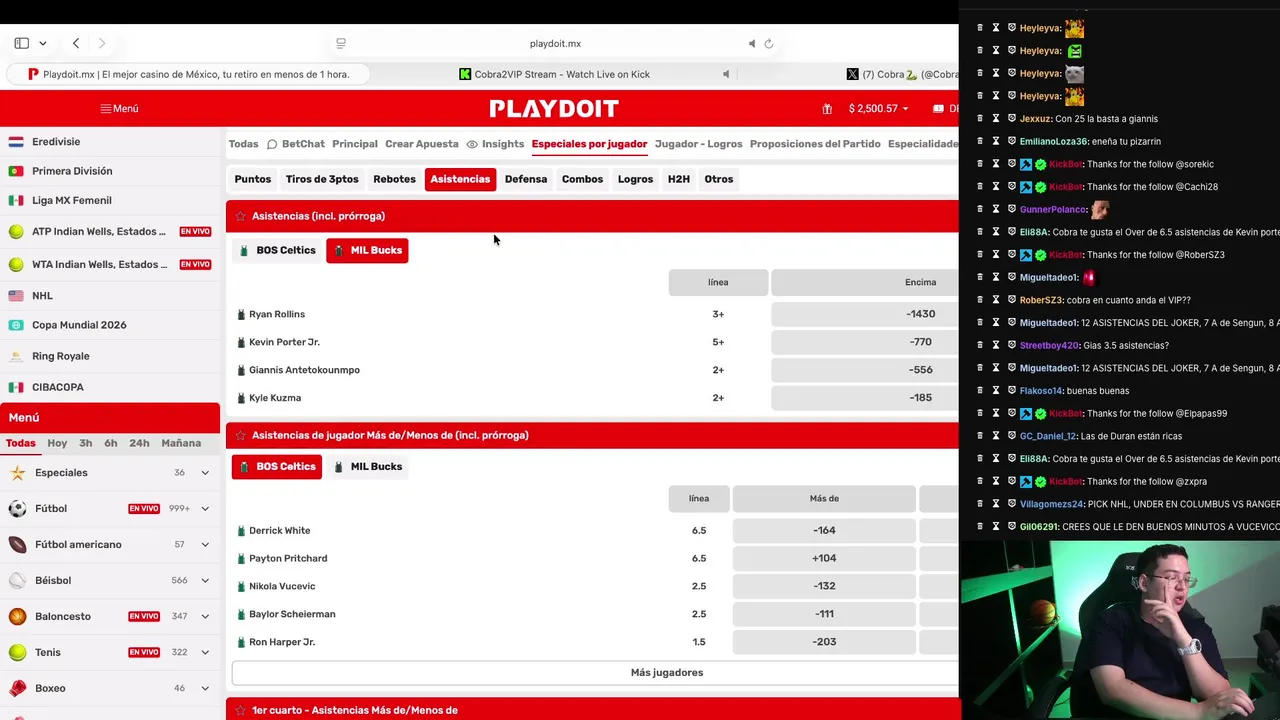The width and height of the screenshot is (1280, 720).
Task: Expand the Tenis row chevron
Action: tap(205, 653)
